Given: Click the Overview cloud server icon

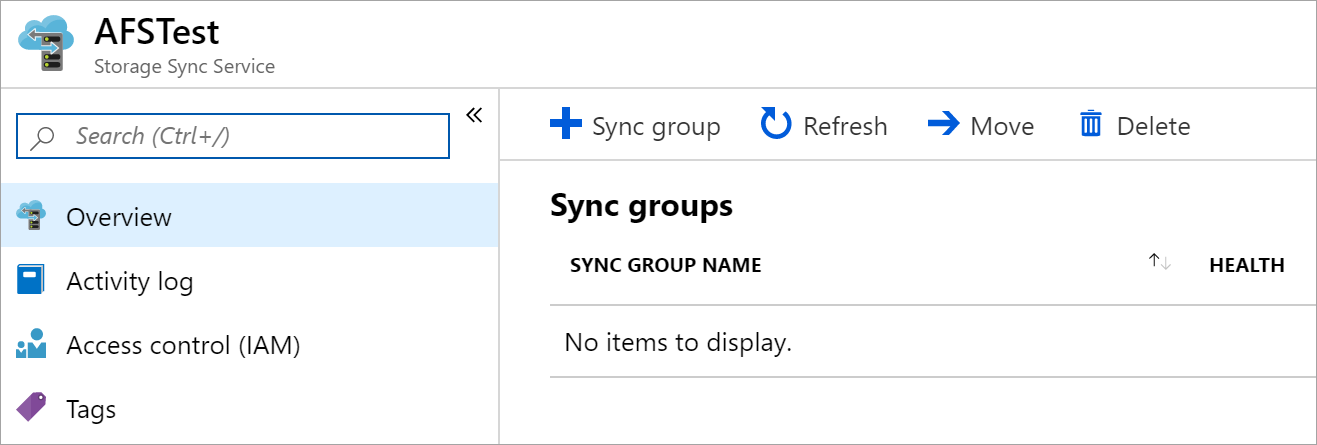Looking at the screenshot, I should pyautogui.click(x=32, y=216).
